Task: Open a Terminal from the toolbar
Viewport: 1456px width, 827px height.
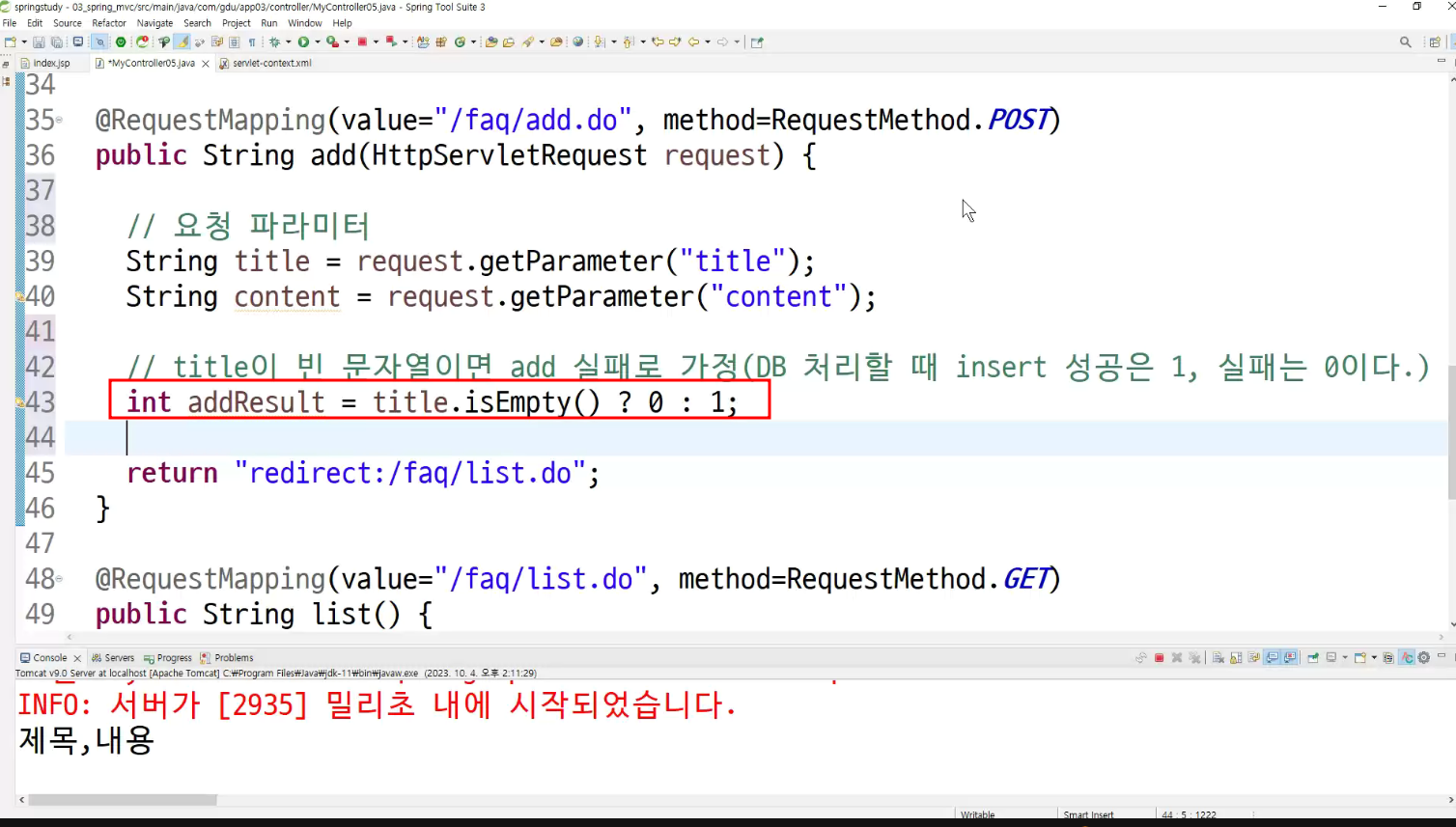Action: [78, 41]
